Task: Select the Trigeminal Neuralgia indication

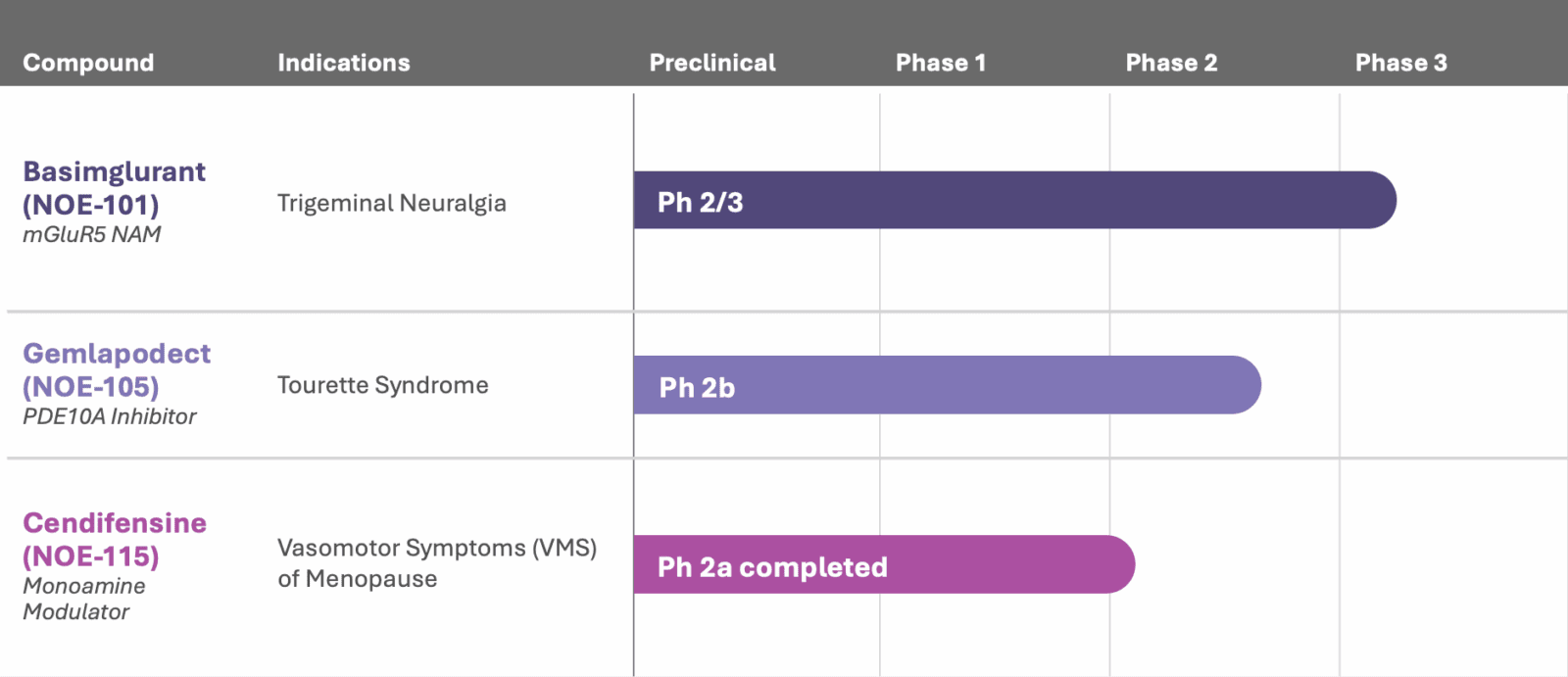Action: pyautogui.click(x=392, y=203)
